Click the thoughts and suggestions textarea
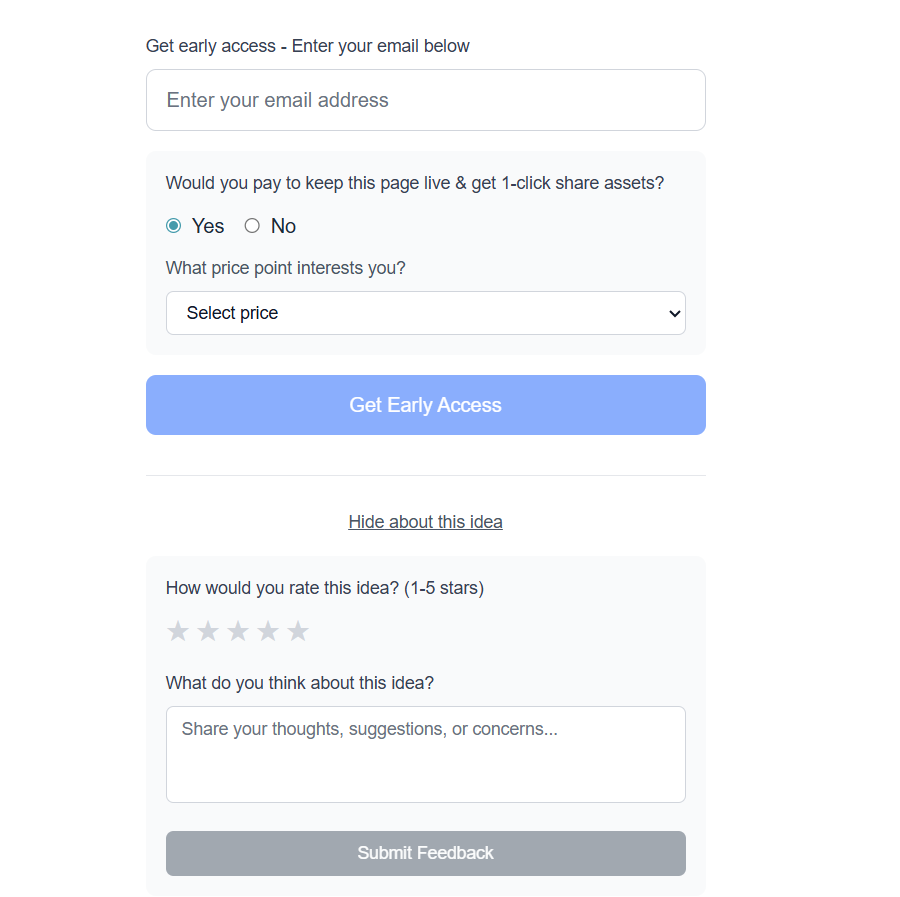The height and width of the screenshot is (897, 900). click(x=425, y=754)
